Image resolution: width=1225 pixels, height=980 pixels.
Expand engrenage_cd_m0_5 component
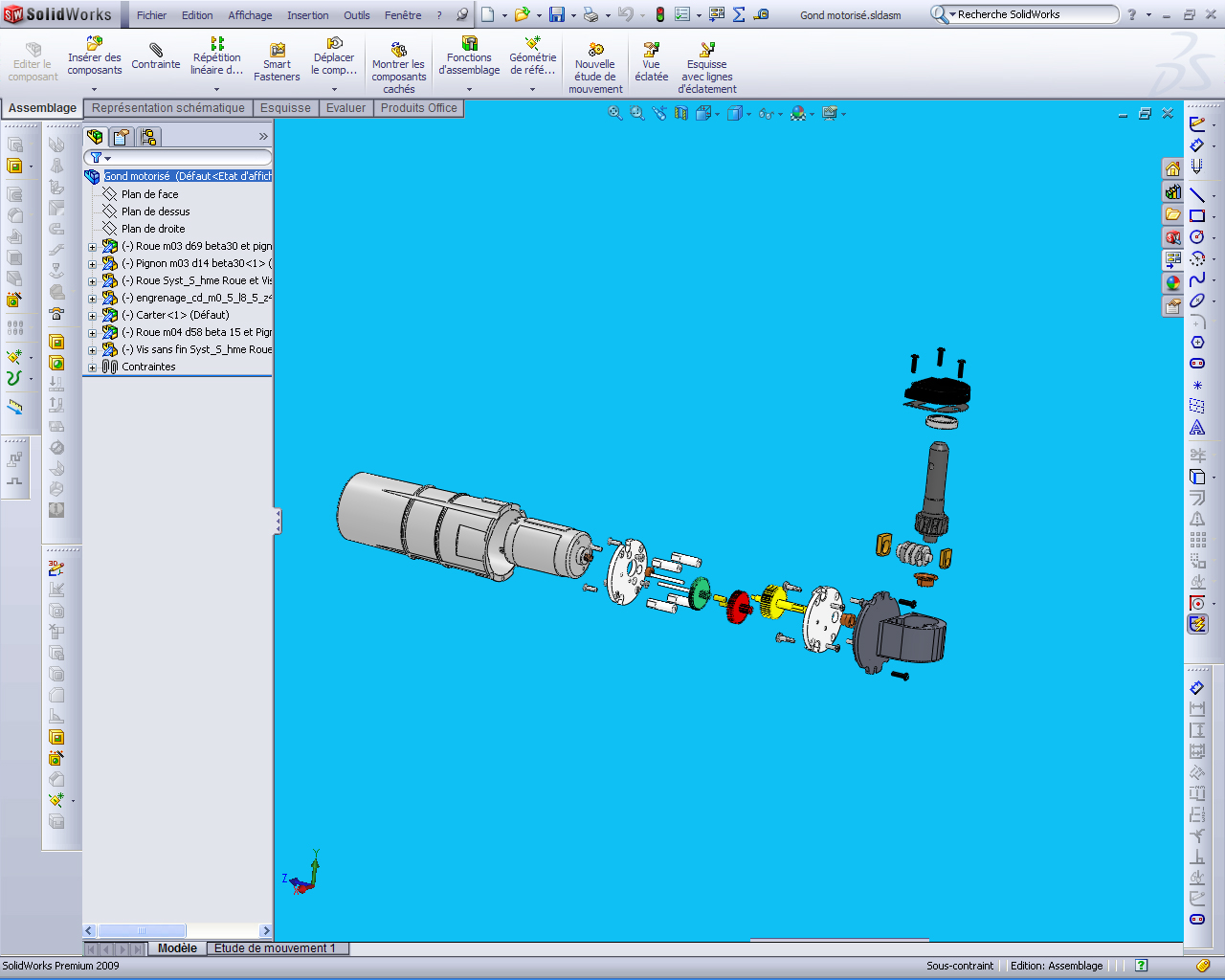click(92, 299)
